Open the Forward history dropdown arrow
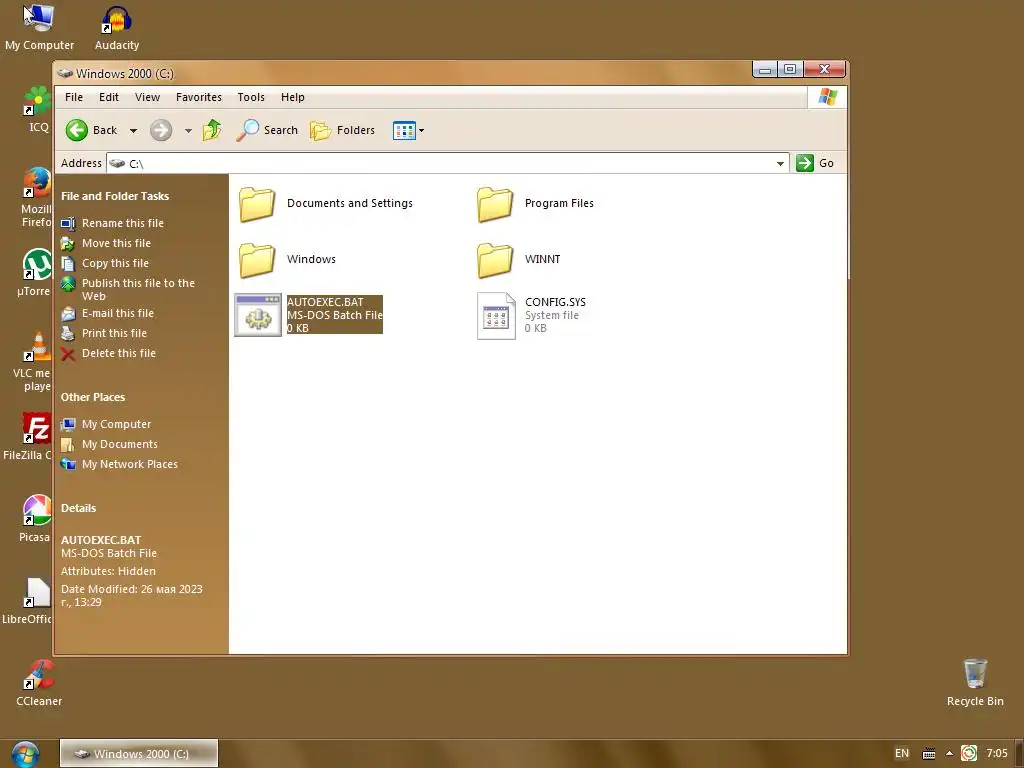 [188, 131]
